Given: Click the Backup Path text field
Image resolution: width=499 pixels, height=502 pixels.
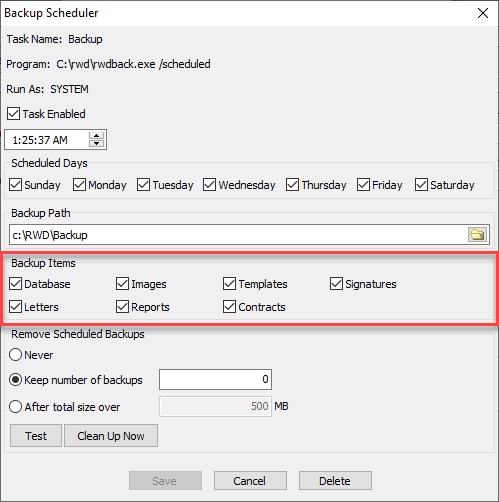Looking at the screenshot, I should coord(238,235).
